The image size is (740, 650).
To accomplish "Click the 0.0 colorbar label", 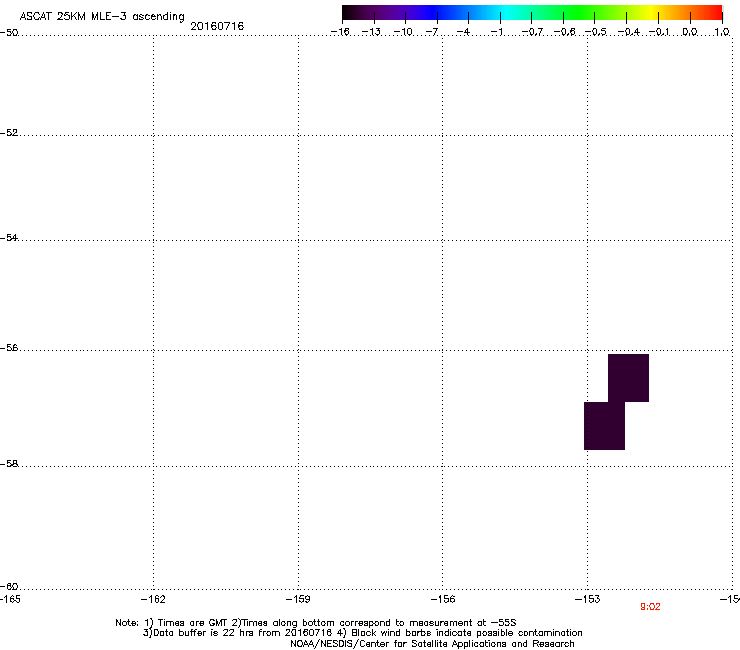I will click(x=690, y=32).
